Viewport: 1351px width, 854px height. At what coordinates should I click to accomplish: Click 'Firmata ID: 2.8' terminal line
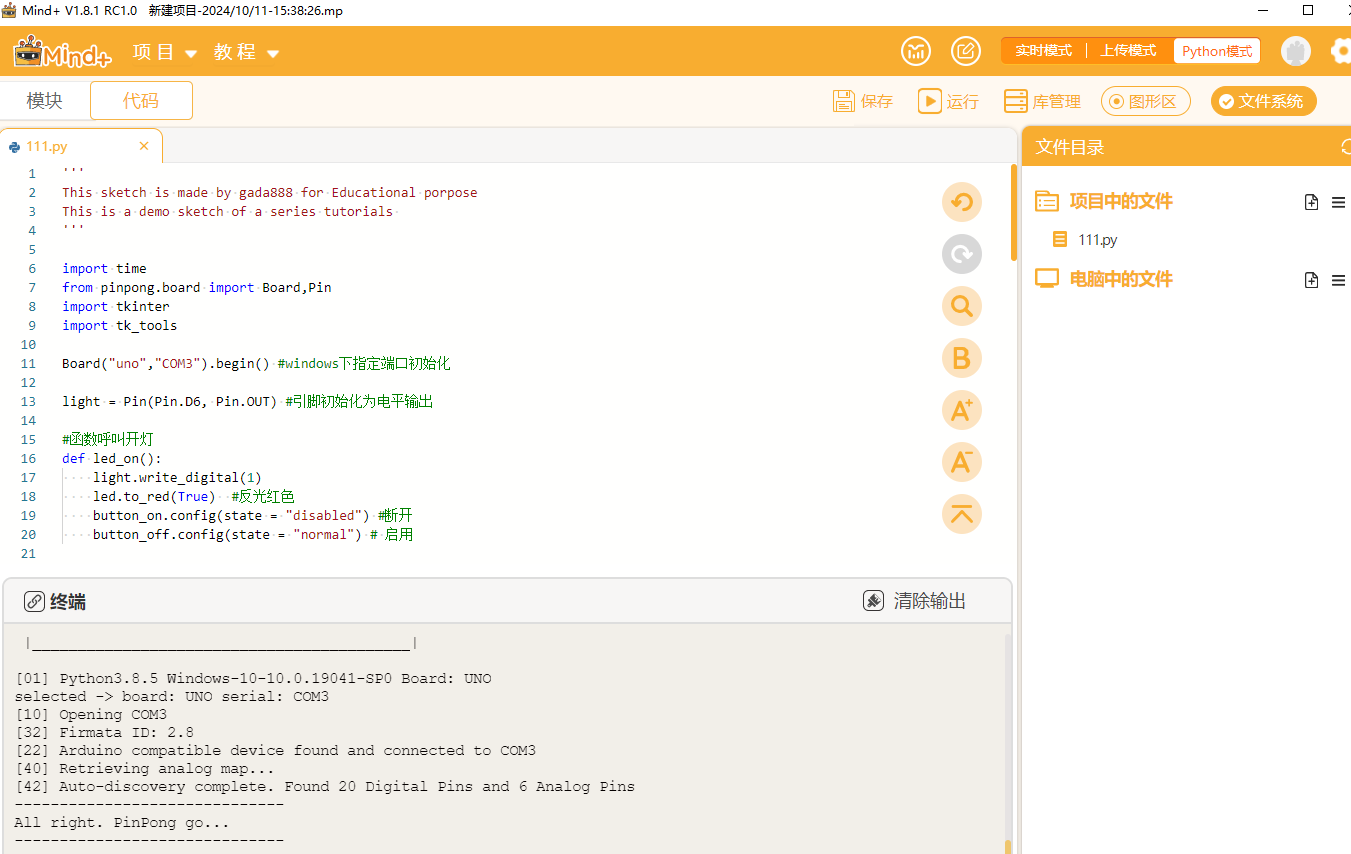click(105, 733)
